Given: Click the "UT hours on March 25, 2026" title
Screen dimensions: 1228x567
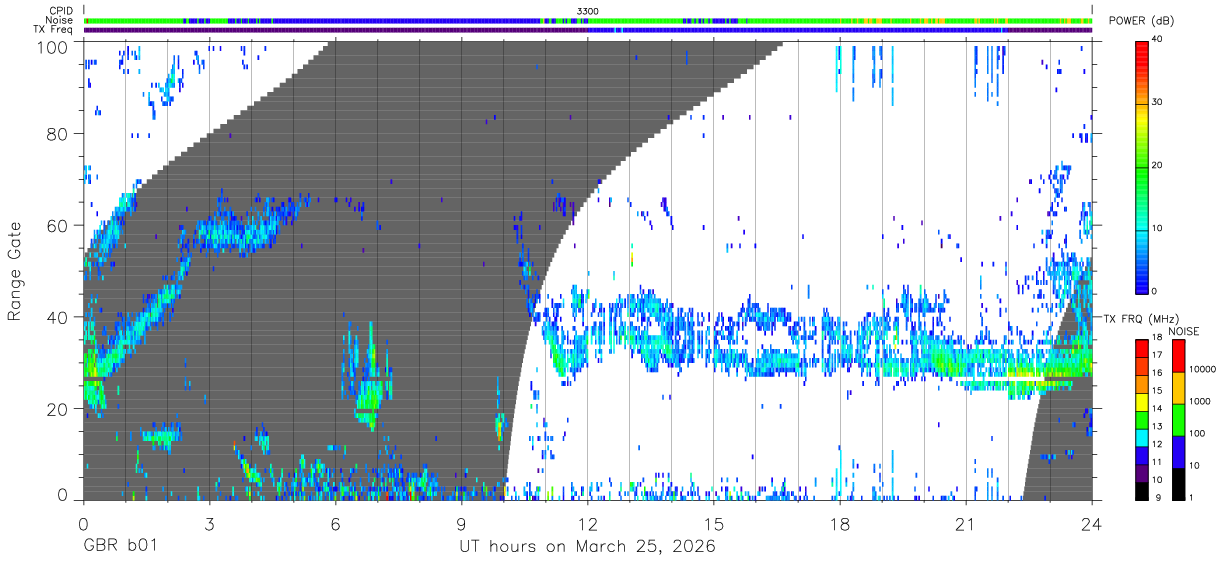Looking at the screenshot, I should coord(586,547).
